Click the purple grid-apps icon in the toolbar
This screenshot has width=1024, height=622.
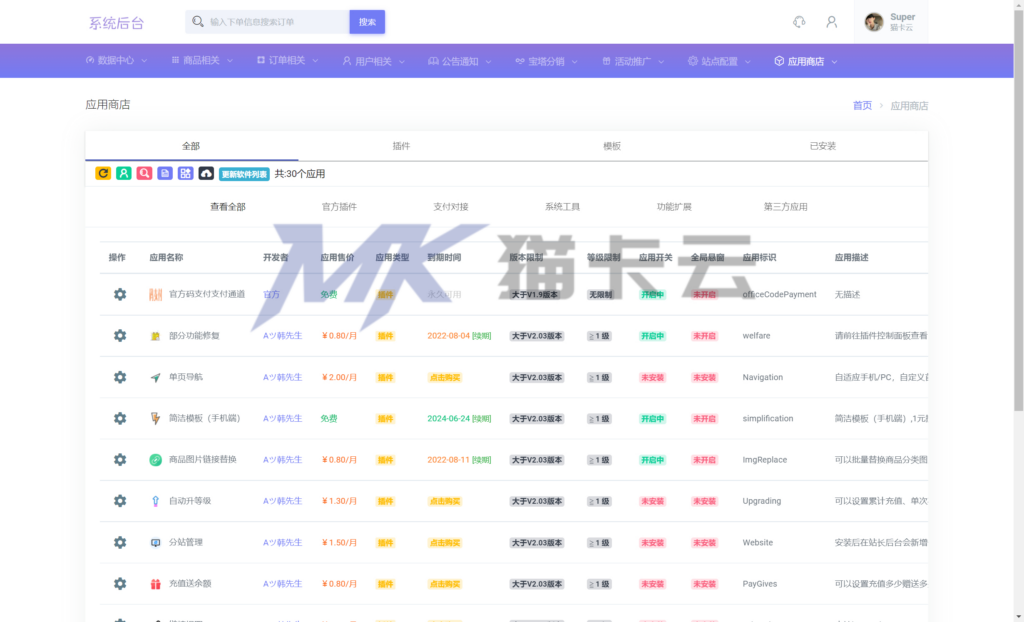(185, 173)
